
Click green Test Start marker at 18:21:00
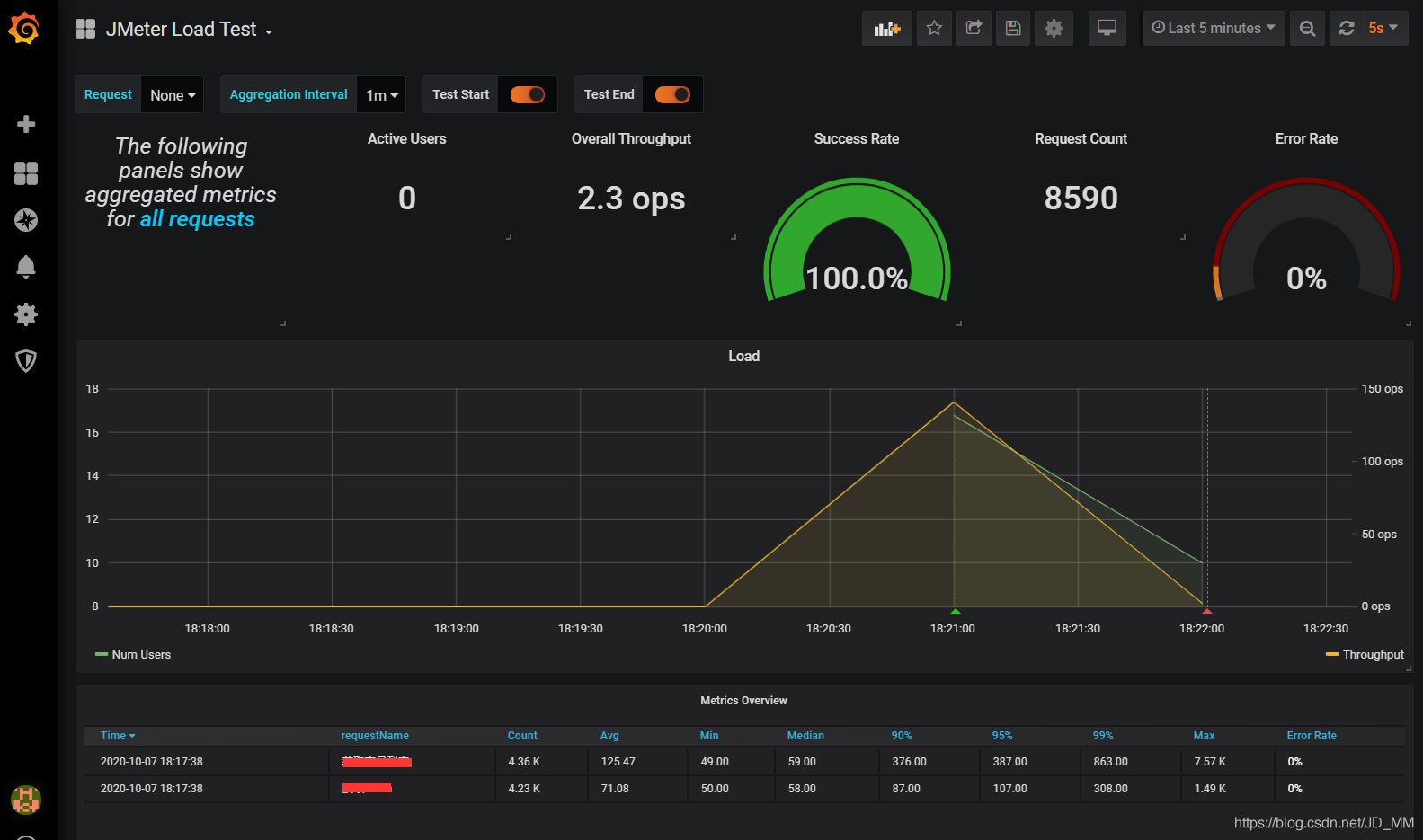pos(955,611)
